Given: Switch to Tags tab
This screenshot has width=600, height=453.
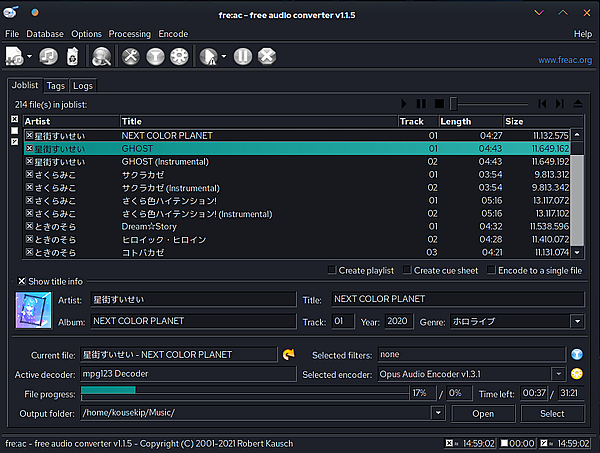Looking at the screenshot, I should [x=56, y=86].
